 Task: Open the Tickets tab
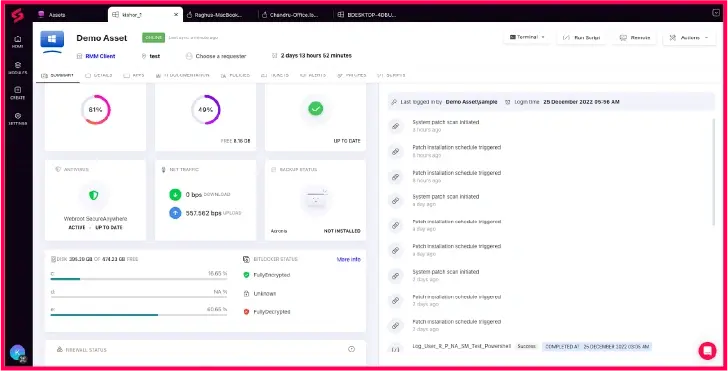(275, 75)
